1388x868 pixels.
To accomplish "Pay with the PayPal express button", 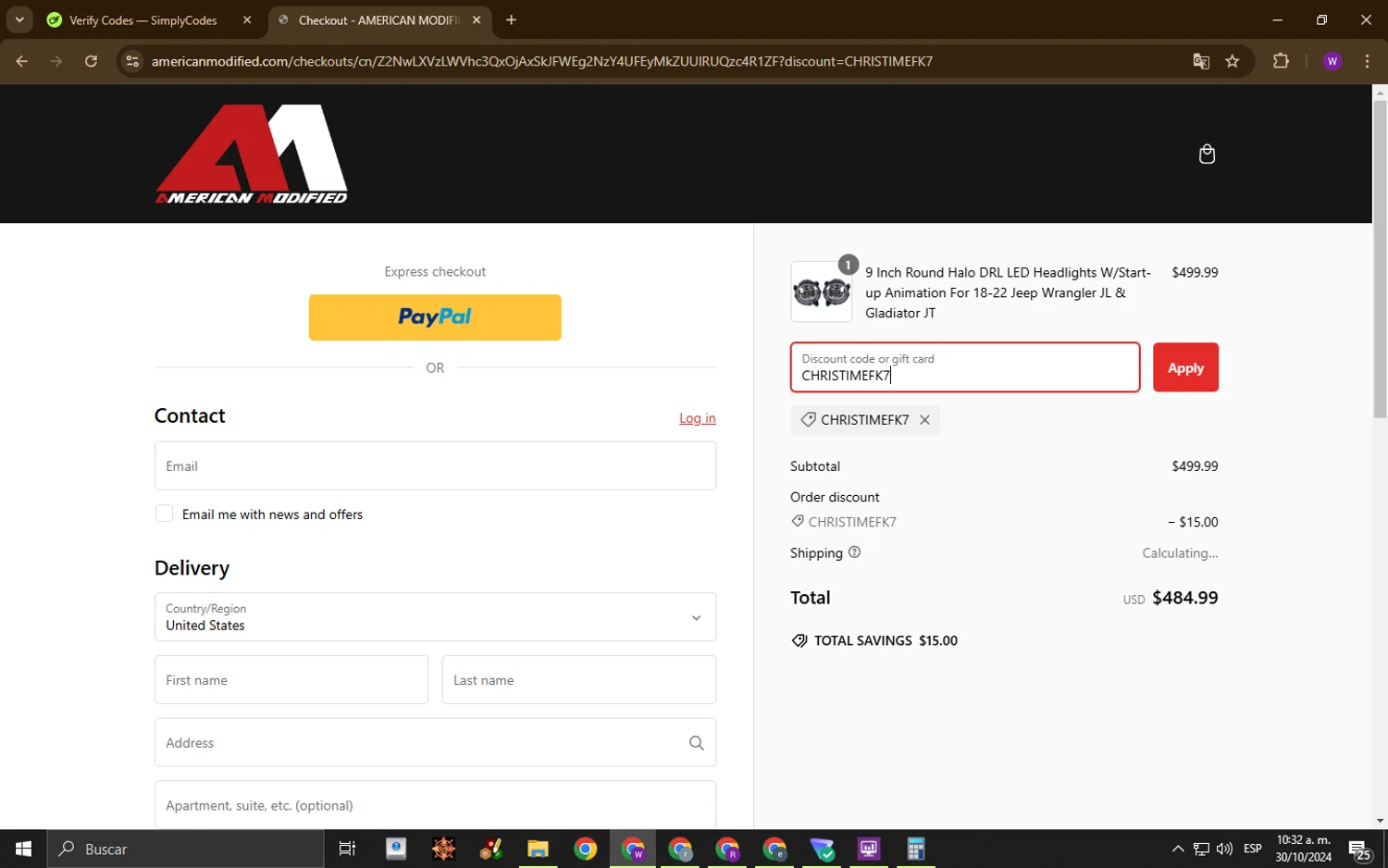I will point(435,317).
